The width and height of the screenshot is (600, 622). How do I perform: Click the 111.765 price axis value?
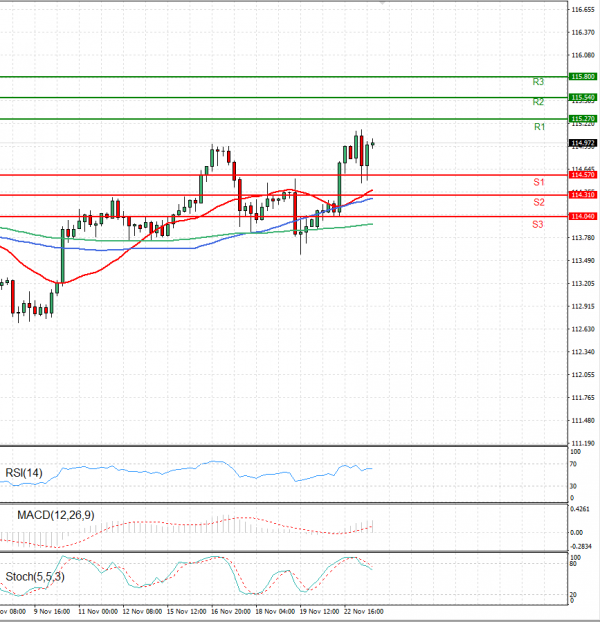(x=583, y=397)
